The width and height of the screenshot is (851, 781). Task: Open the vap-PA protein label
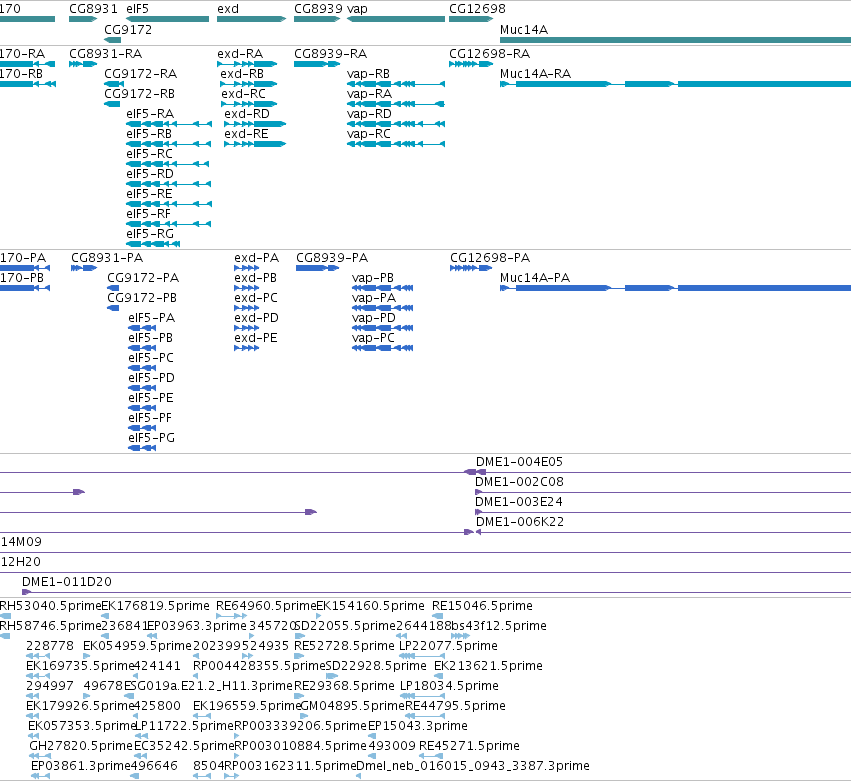[374, 298]
